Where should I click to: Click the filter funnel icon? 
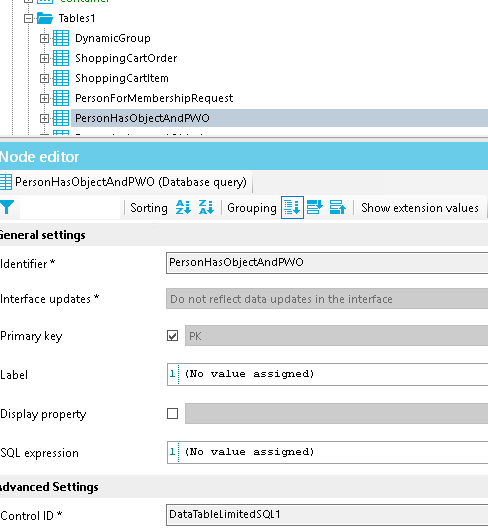pos(7,207)
